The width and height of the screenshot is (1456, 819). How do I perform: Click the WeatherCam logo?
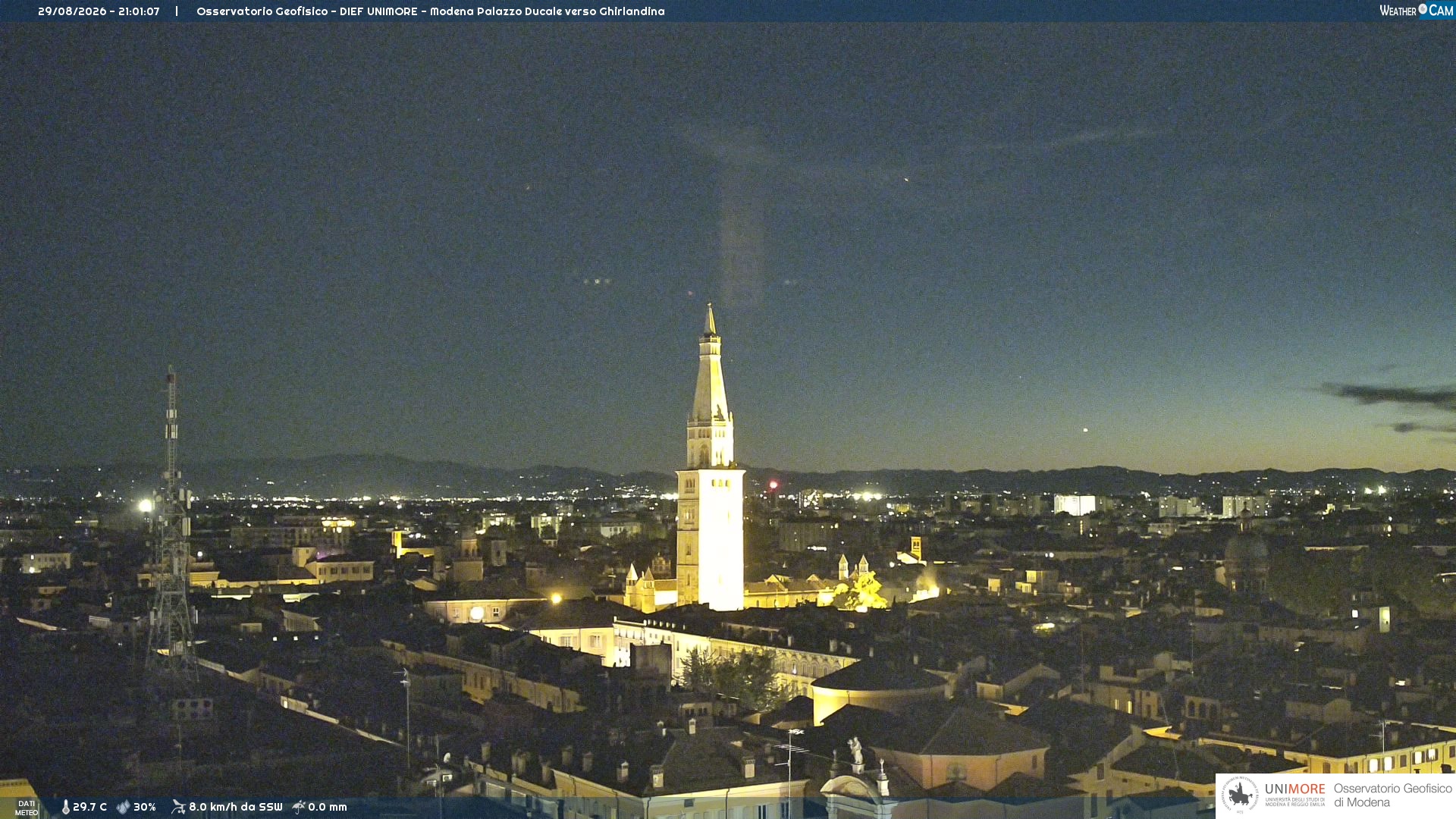pos(1416,10)
